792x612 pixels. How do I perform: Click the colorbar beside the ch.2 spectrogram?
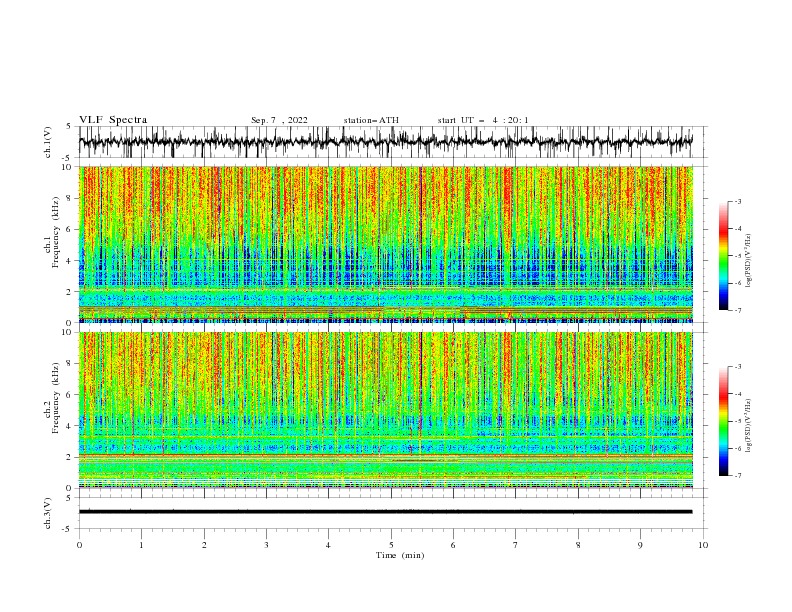724,421
